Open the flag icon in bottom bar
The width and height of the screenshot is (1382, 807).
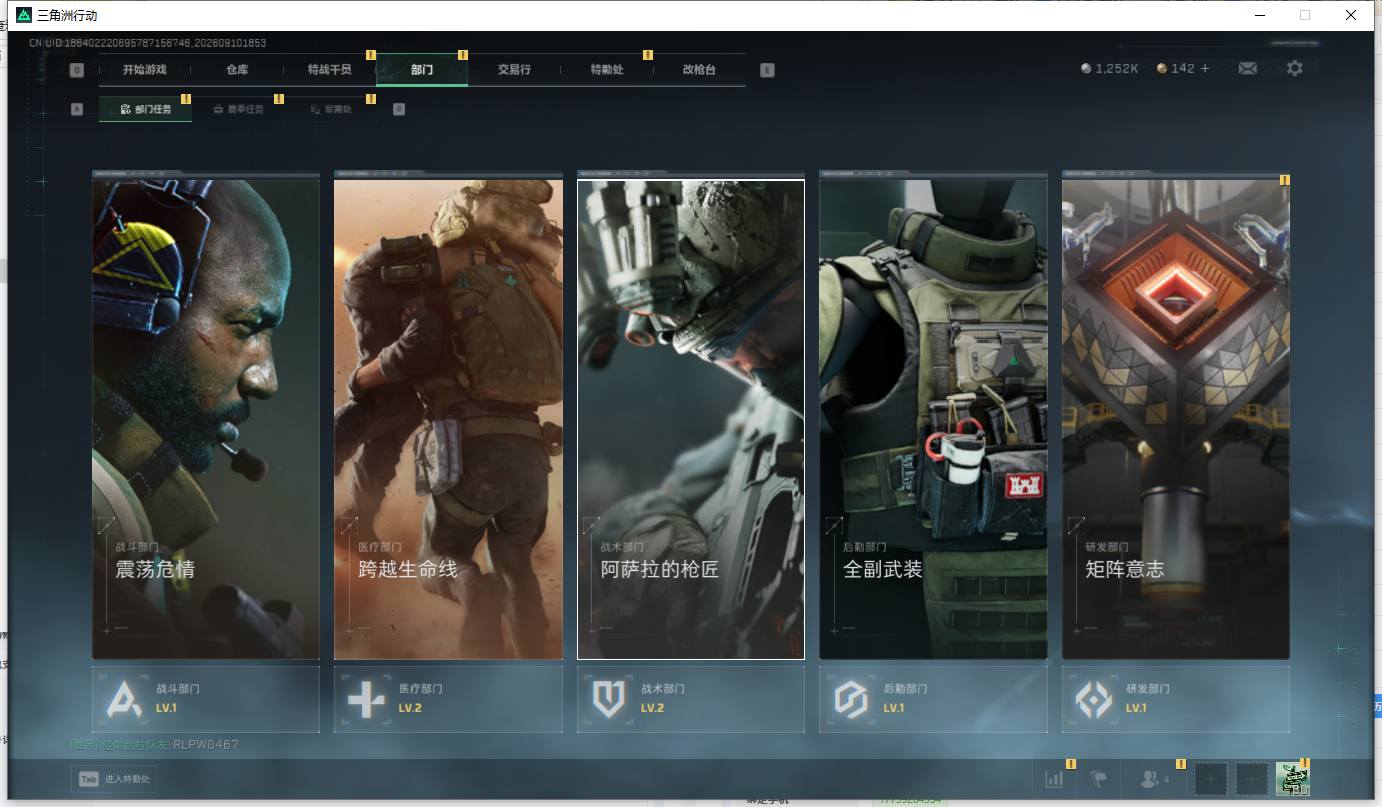pos(1099,778)
